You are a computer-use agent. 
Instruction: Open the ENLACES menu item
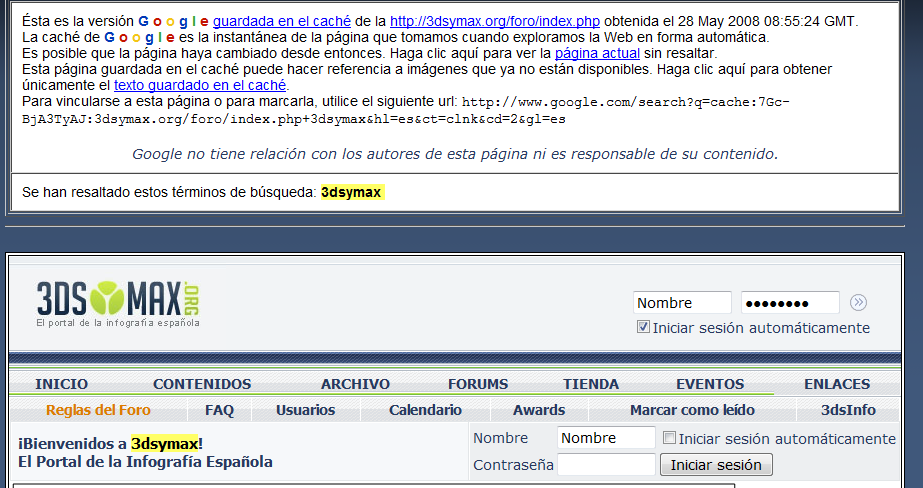point(837,384)
